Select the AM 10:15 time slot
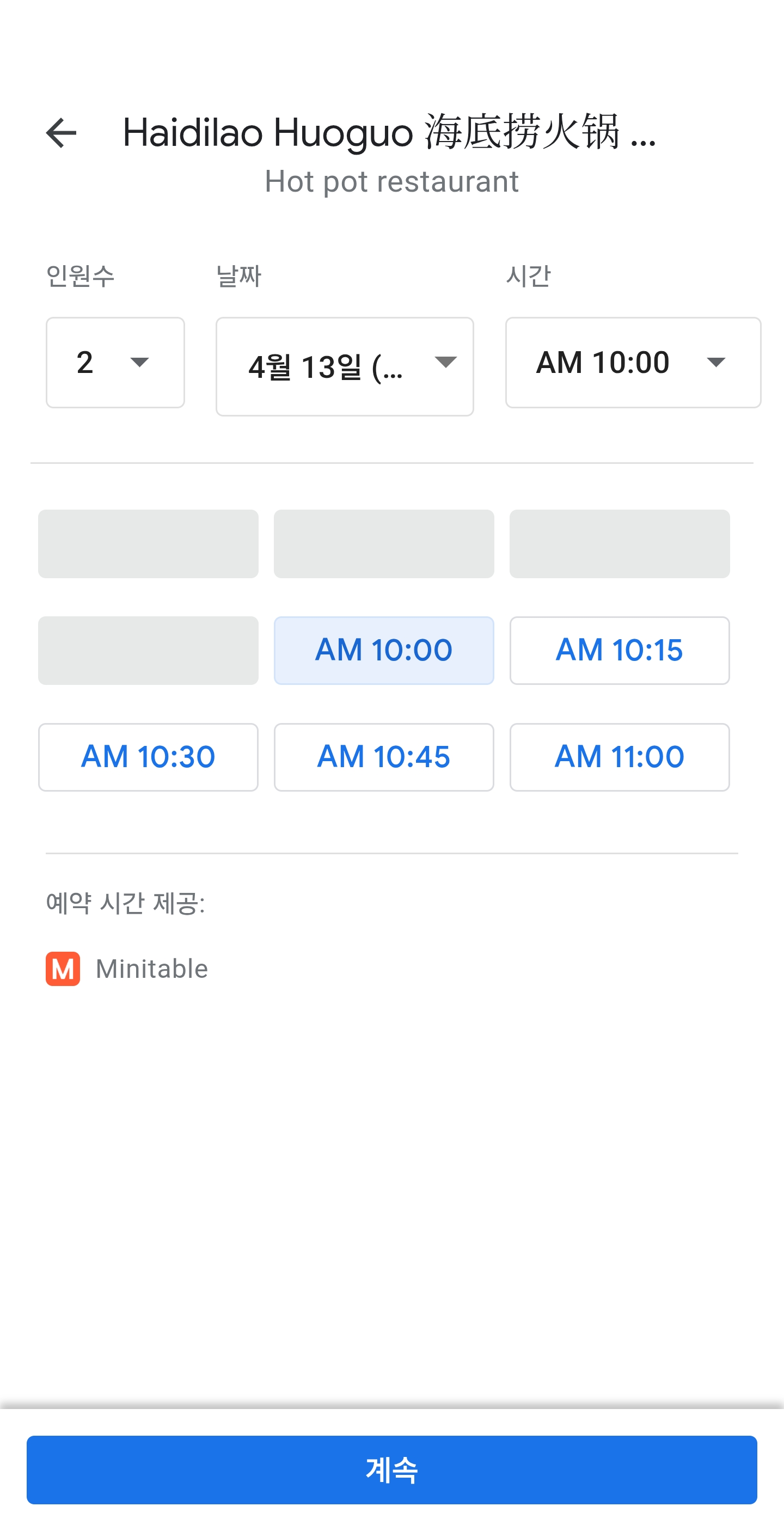Image resolution: width=784 pixels, height=1531 pixels. click(x=618, y=650)
